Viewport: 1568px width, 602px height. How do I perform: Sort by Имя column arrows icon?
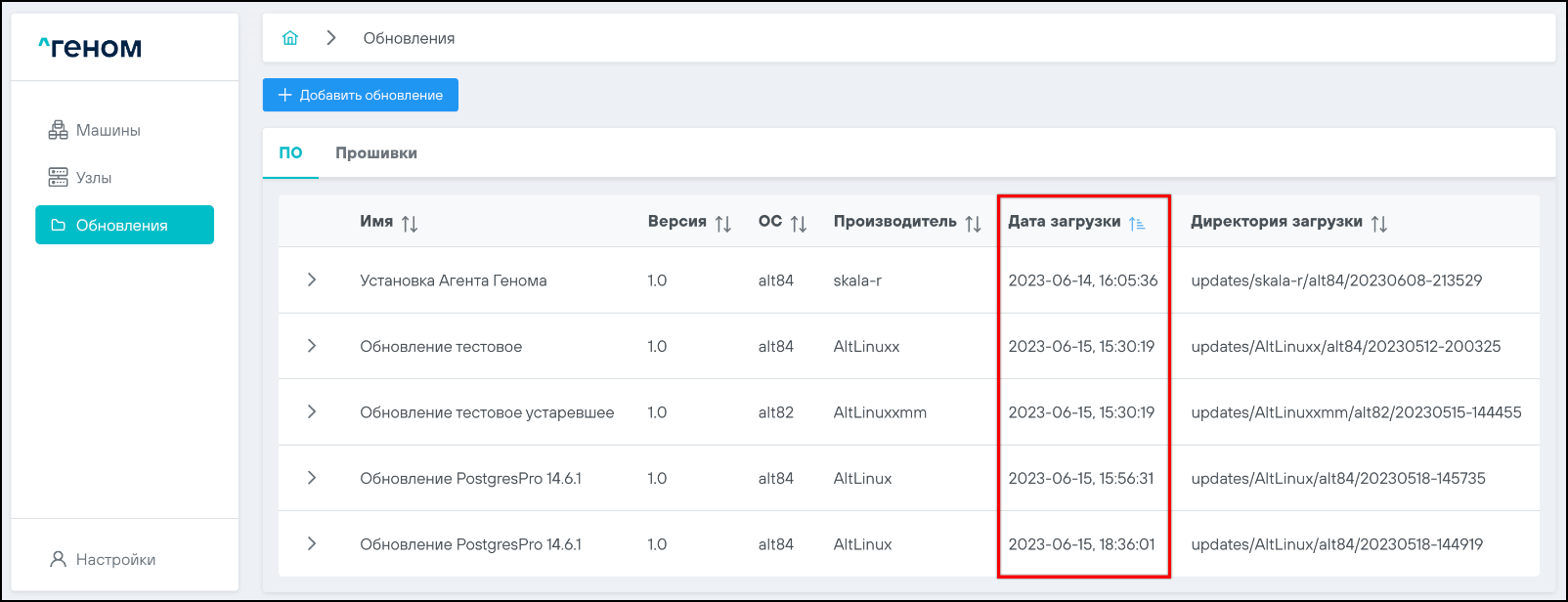coord(410,224)
